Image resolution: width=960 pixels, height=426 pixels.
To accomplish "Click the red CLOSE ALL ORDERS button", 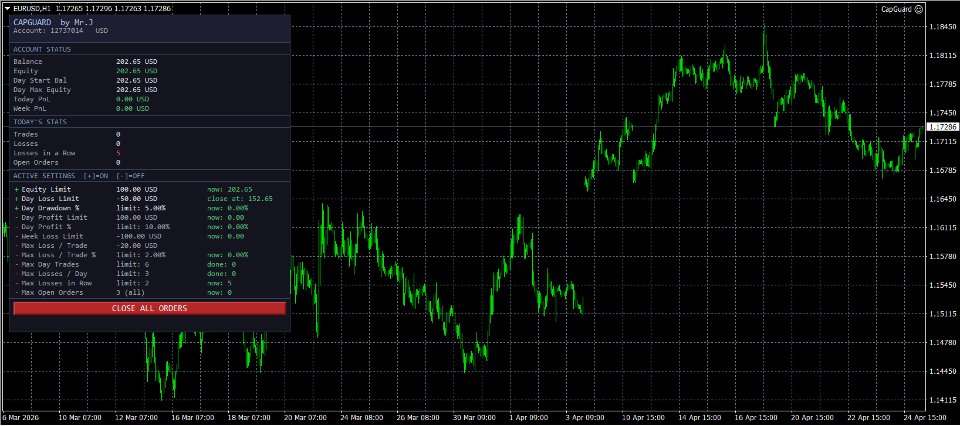I will click(149, 308).
